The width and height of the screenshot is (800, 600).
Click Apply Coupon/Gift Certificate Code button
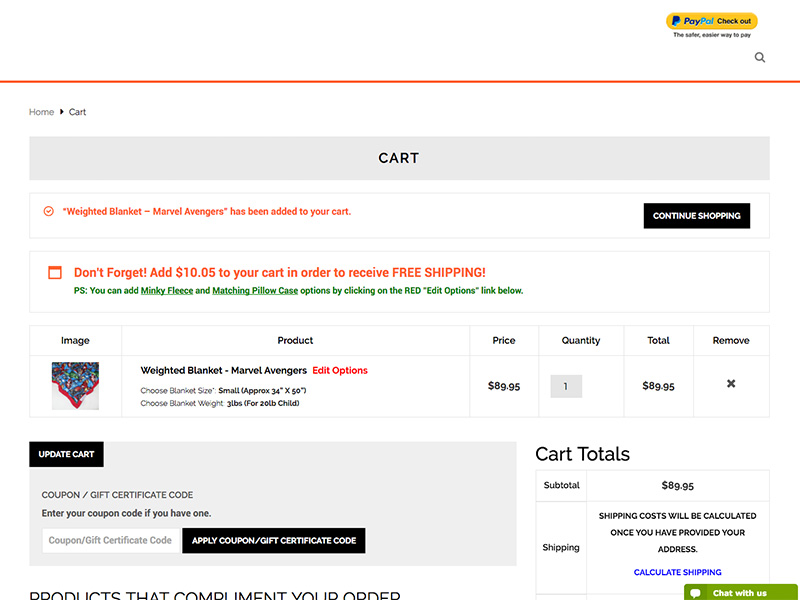pos(274,540)
